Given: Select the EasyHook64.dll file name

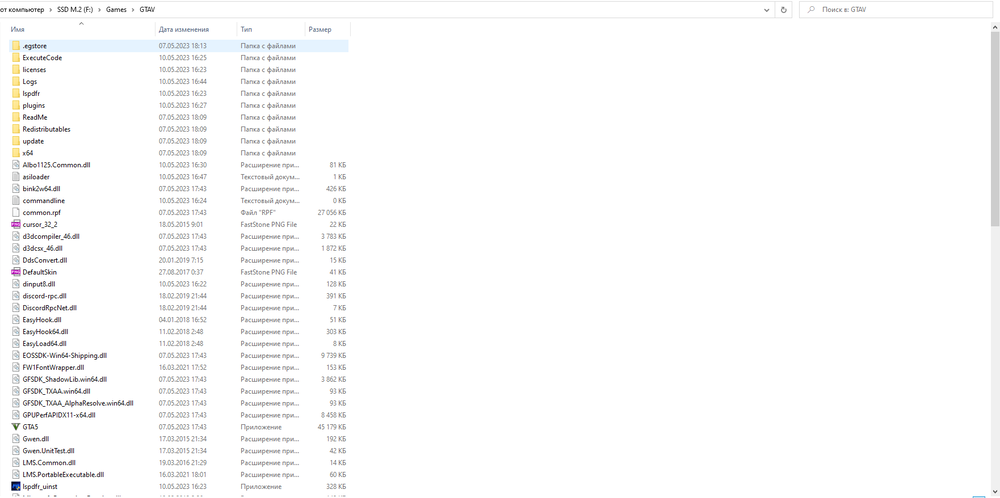Looking at the screenshot, I should [x=45, y=332].
